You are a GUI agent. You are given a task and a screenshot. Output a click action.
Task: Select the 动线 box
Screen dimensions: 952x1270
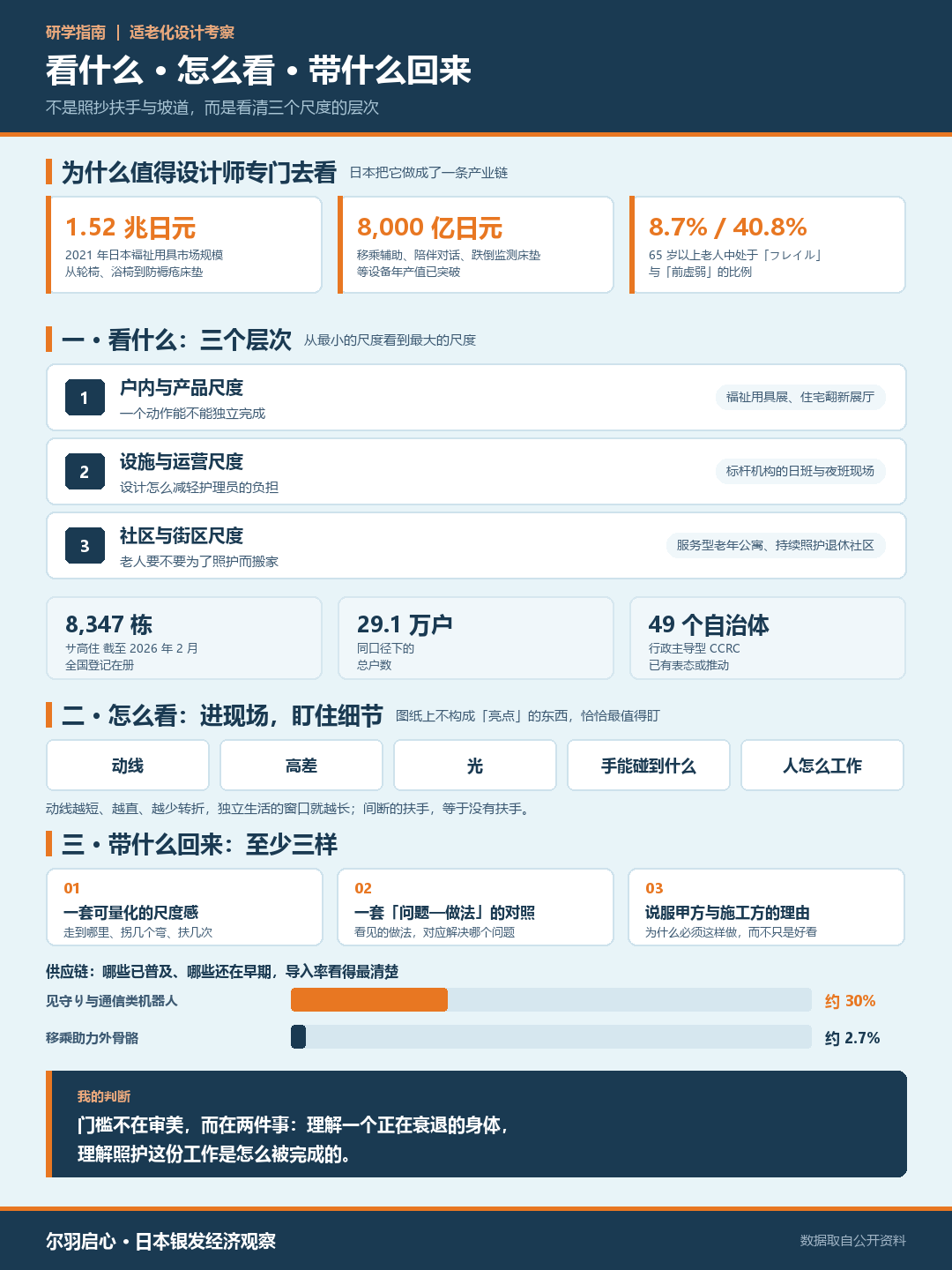[x=128, y=766]
